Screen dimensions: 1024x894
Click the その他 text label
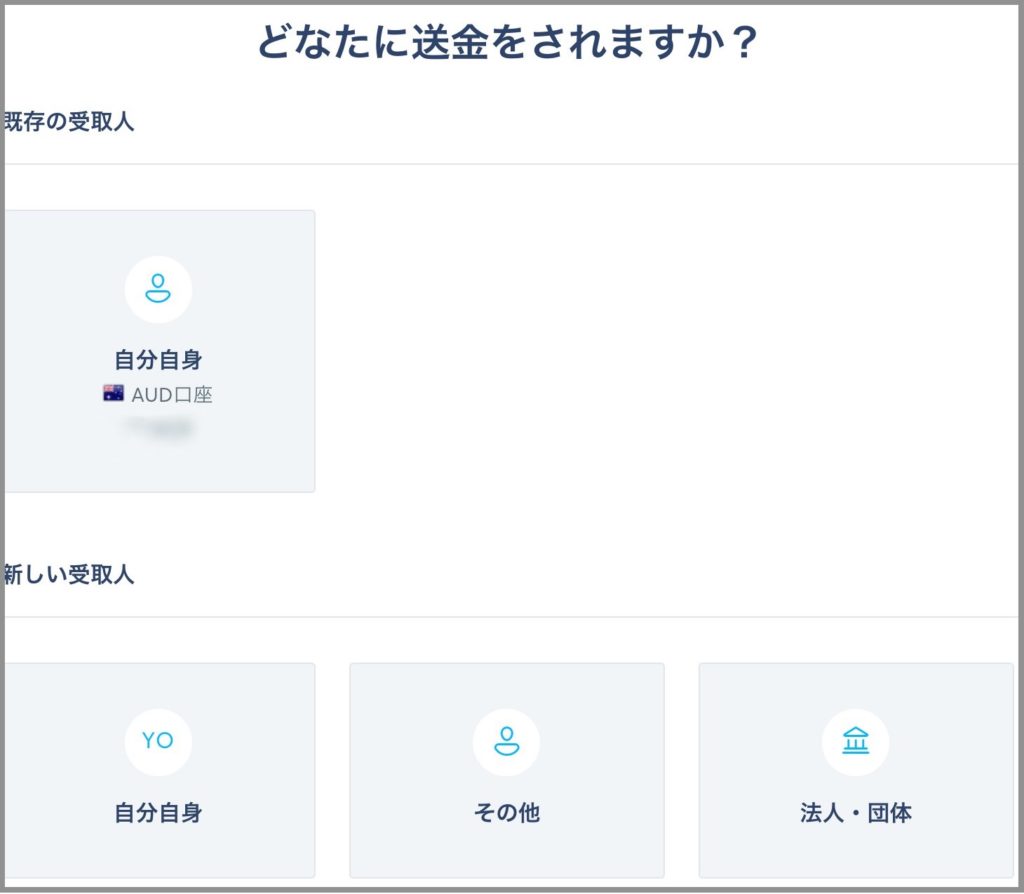point(507,813)
